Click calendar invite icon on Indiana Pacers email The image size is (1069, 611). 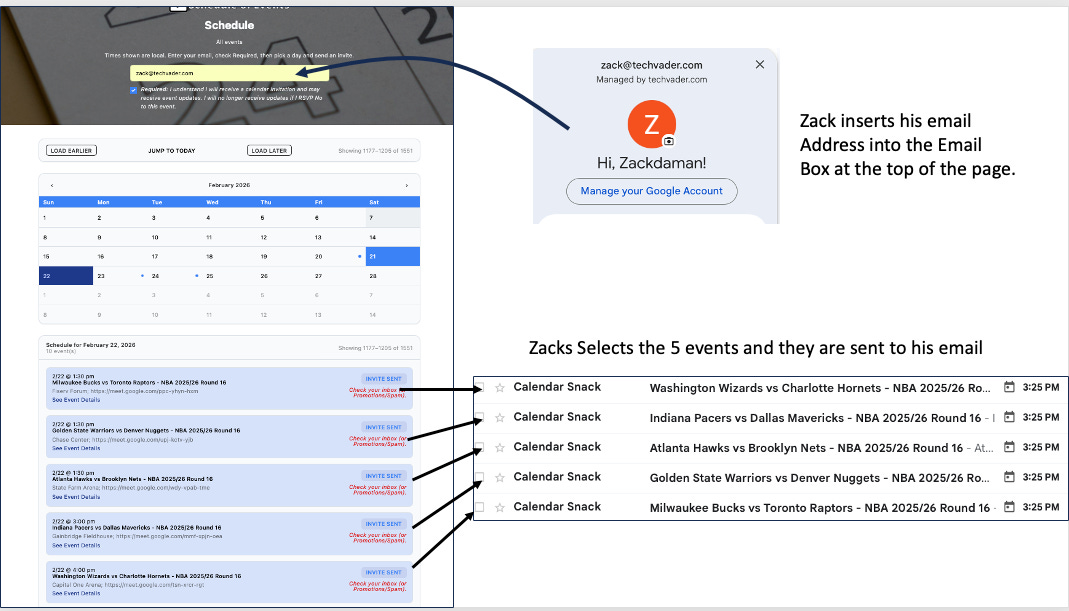(x=1009, y=417)
